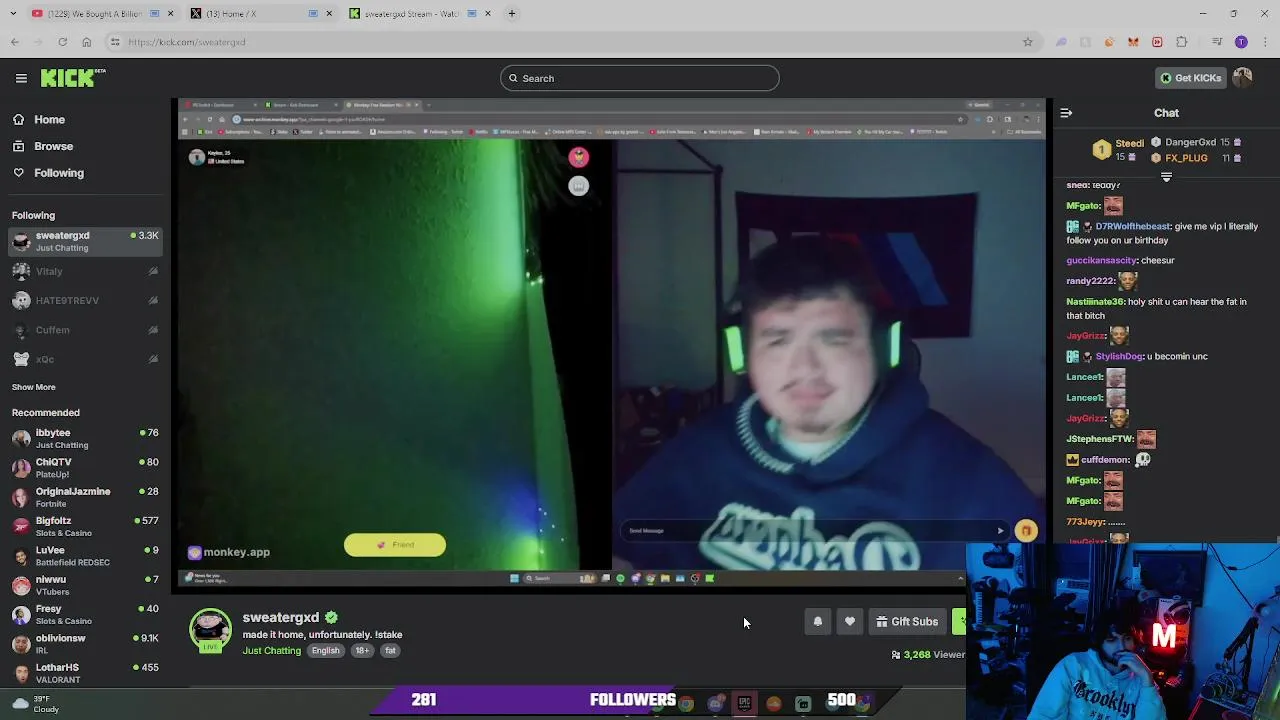
Task: Open the Kick hamburger menu
Action: 21,78
